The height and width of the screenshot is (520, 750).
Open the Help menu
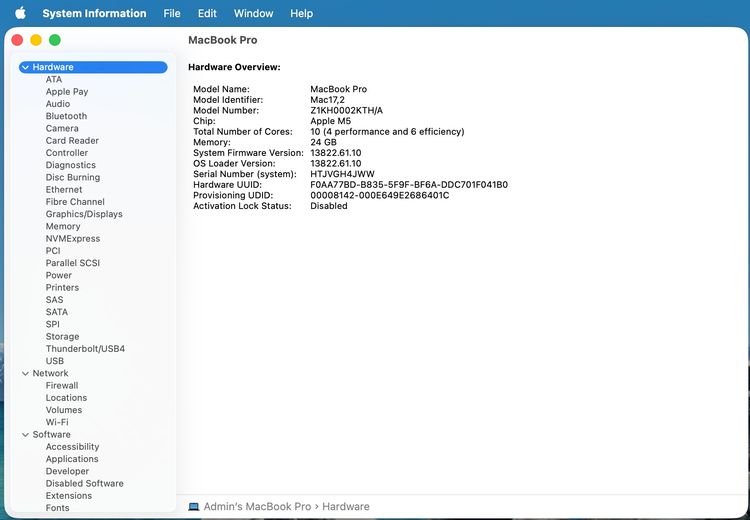pos(301,13)
